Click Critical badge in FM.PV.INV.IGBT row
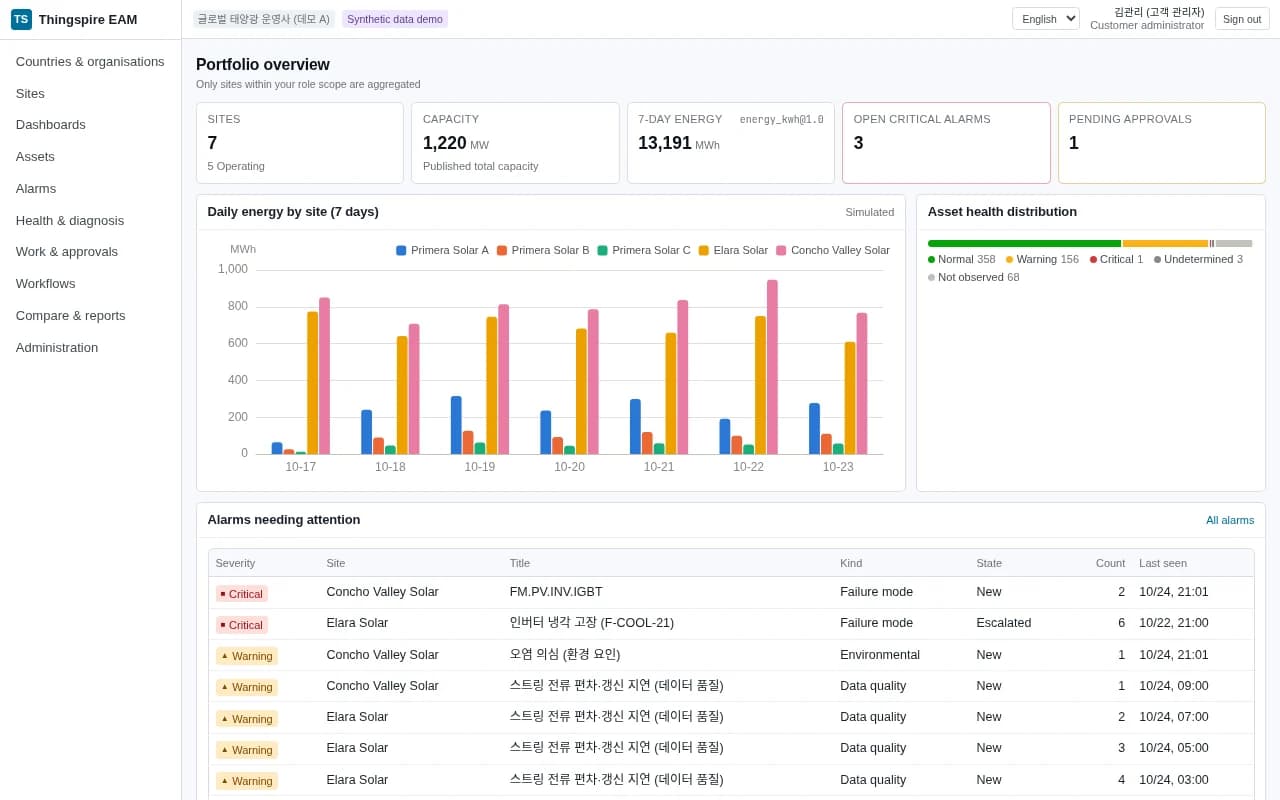 (x=242, y=593)
